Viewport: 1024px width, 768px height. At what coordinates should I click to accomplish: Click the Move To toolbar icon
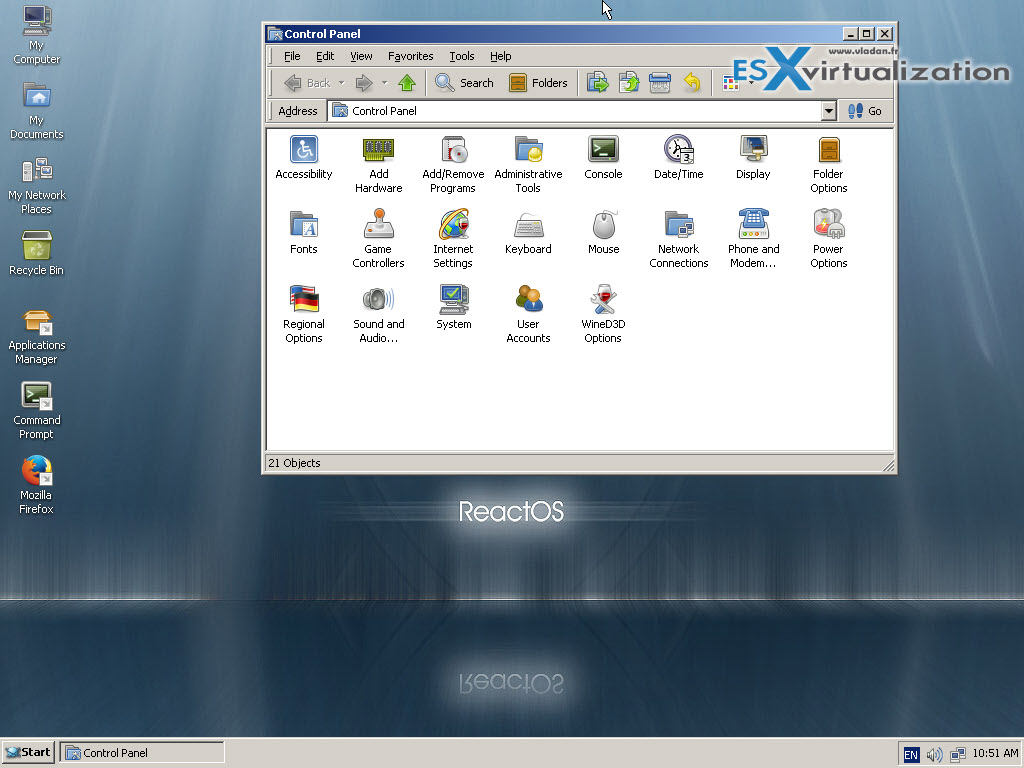click(597, 83)
